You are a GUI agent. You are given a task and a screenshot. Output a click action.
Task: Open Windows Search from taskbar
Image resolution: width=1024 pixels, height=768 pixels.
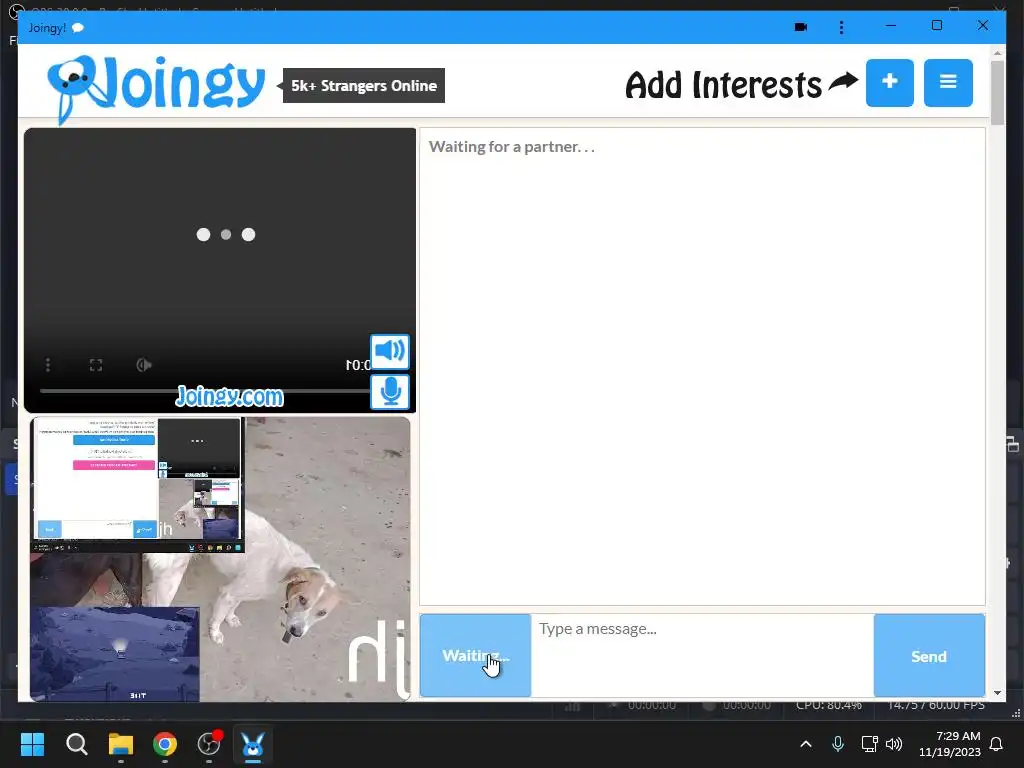coord(76,744)
